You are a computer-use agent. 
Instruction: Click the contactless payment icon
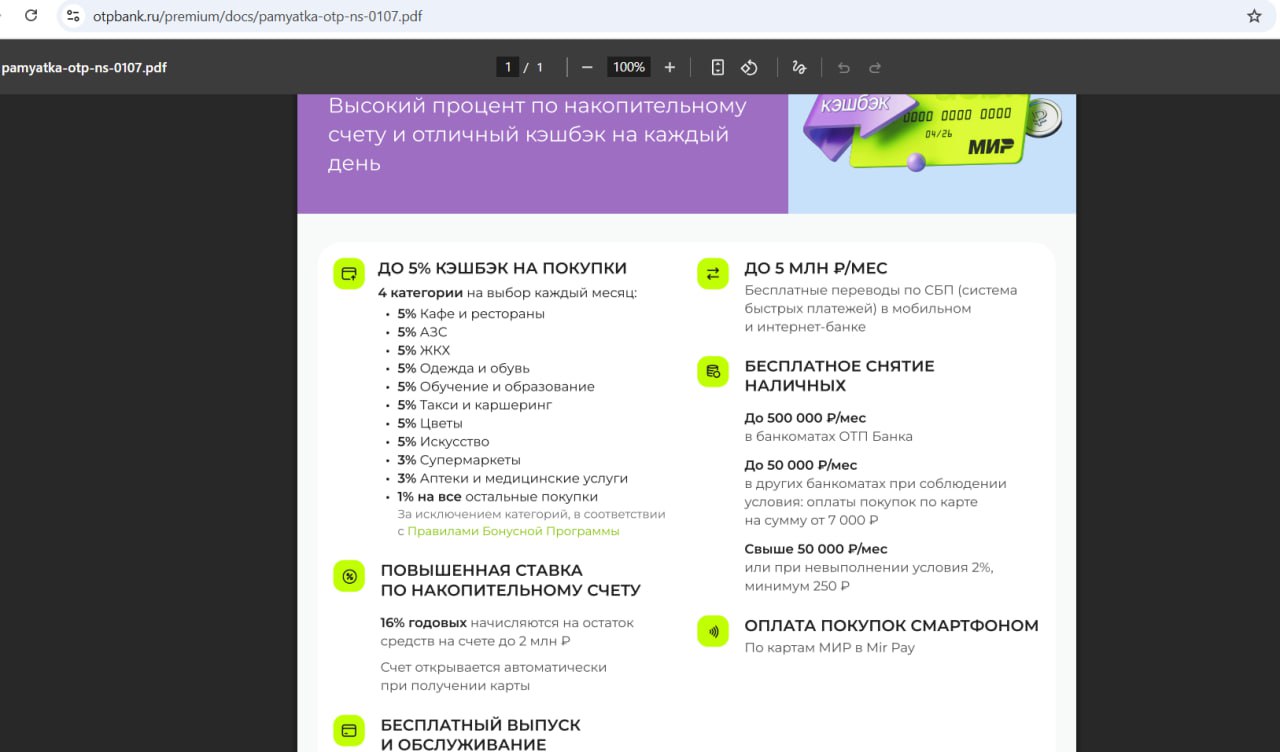(713, 631)
